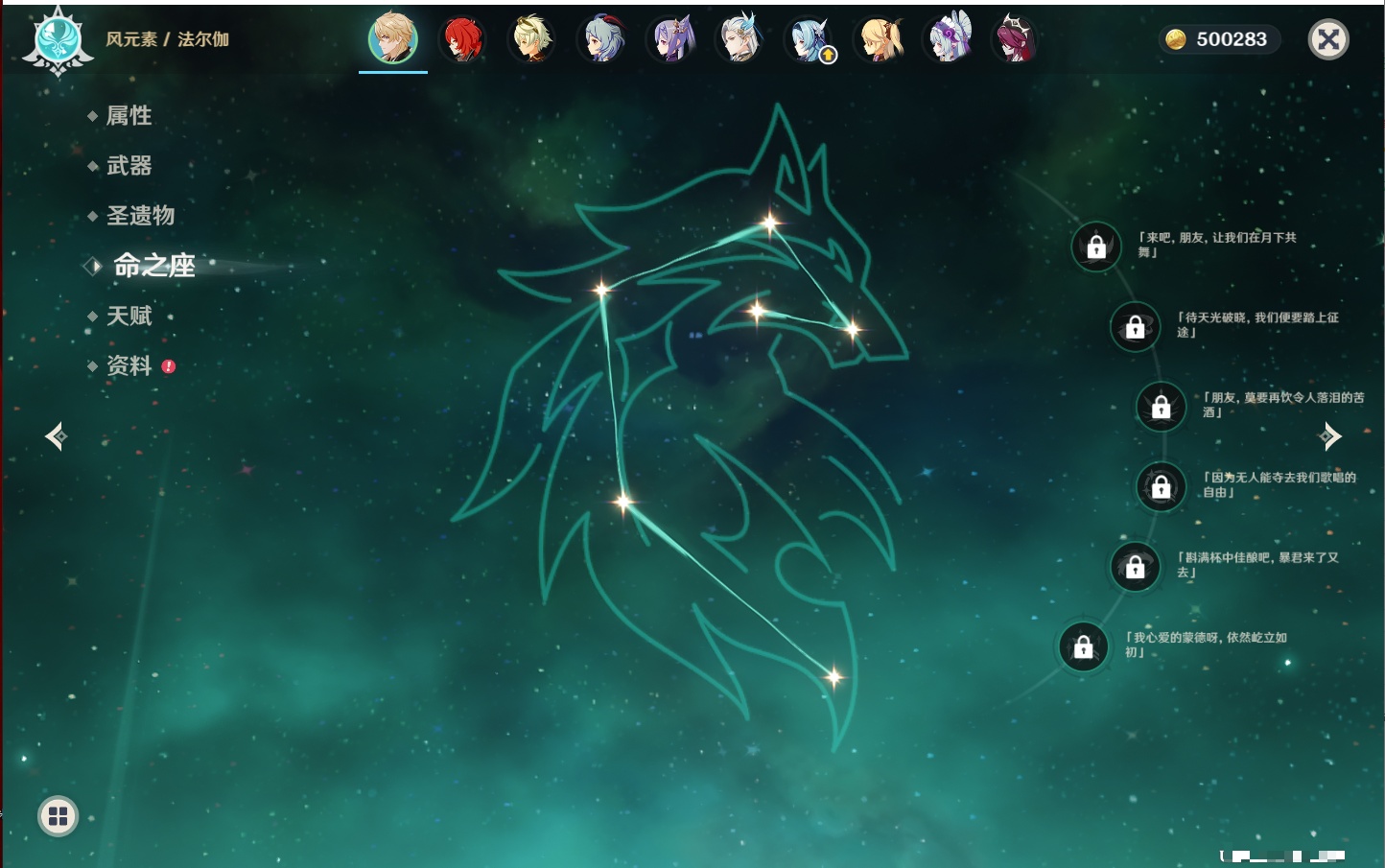Switch to the red-haired character avatar
The image size is (1385, 868).
click(x=462, y=39)
